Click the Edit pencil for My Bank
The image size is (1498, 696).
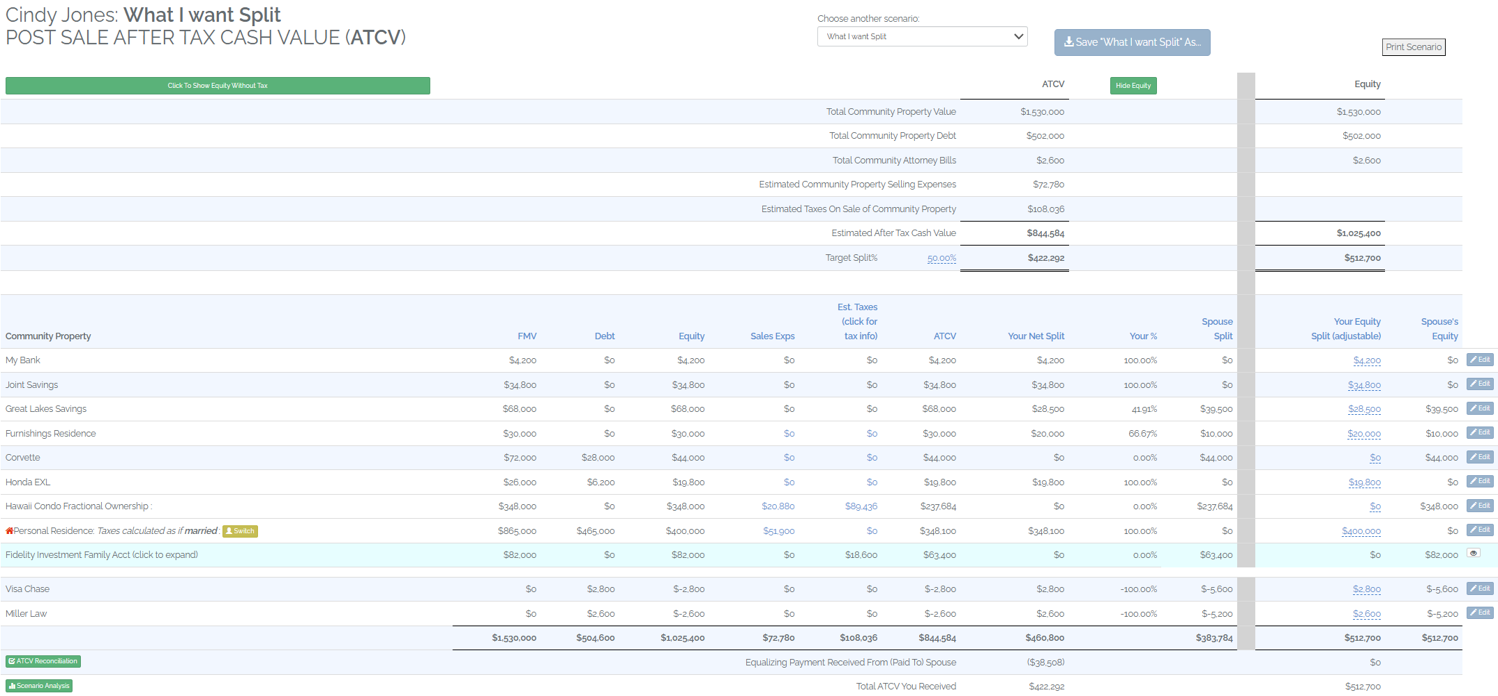(1479, 360)
